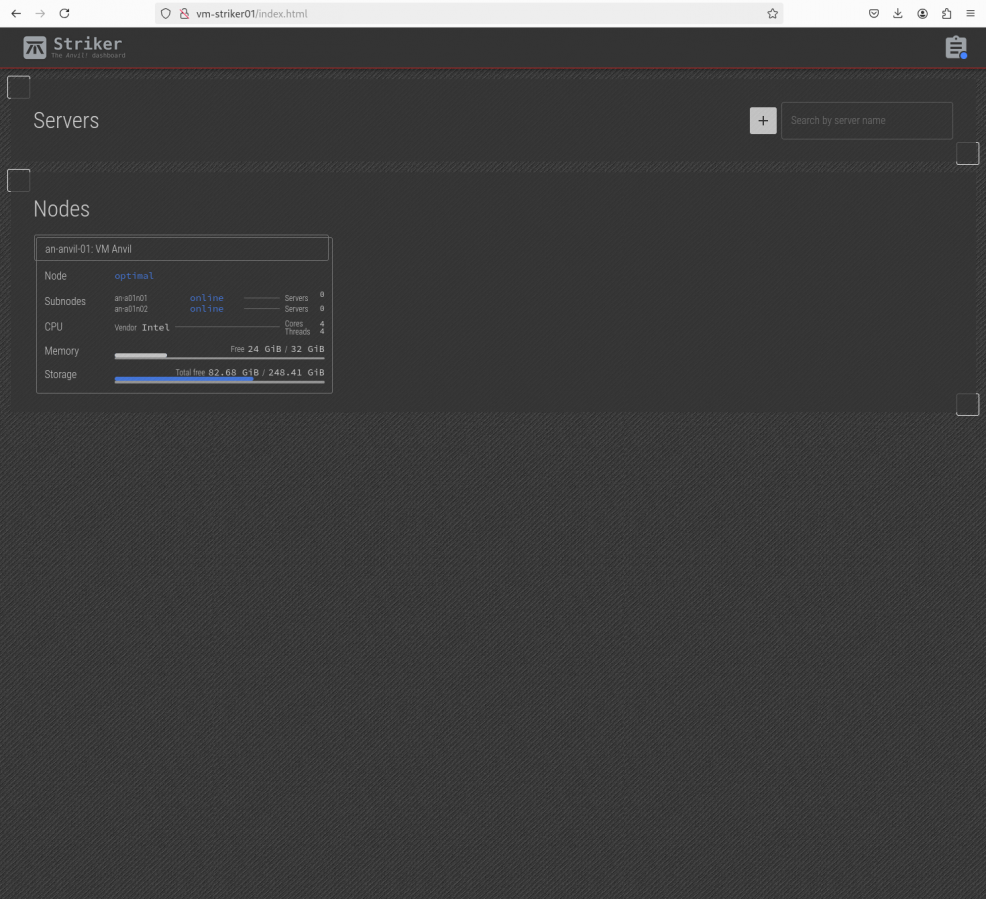The height and width of the screenshot is (899, 986).
Task: Click the Striker anvil logo icon
Action: (x=35, y=47)
